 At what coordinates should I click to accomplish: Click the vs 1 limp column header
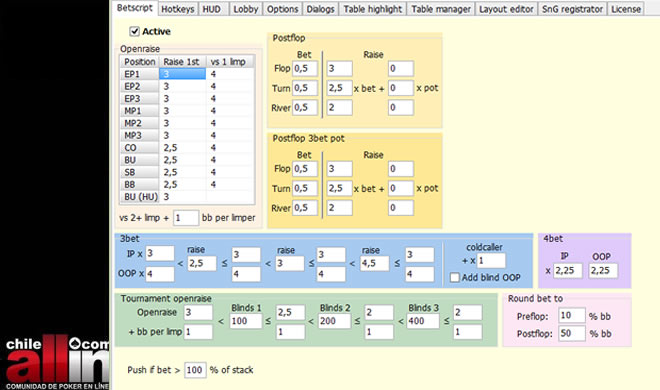230,61
